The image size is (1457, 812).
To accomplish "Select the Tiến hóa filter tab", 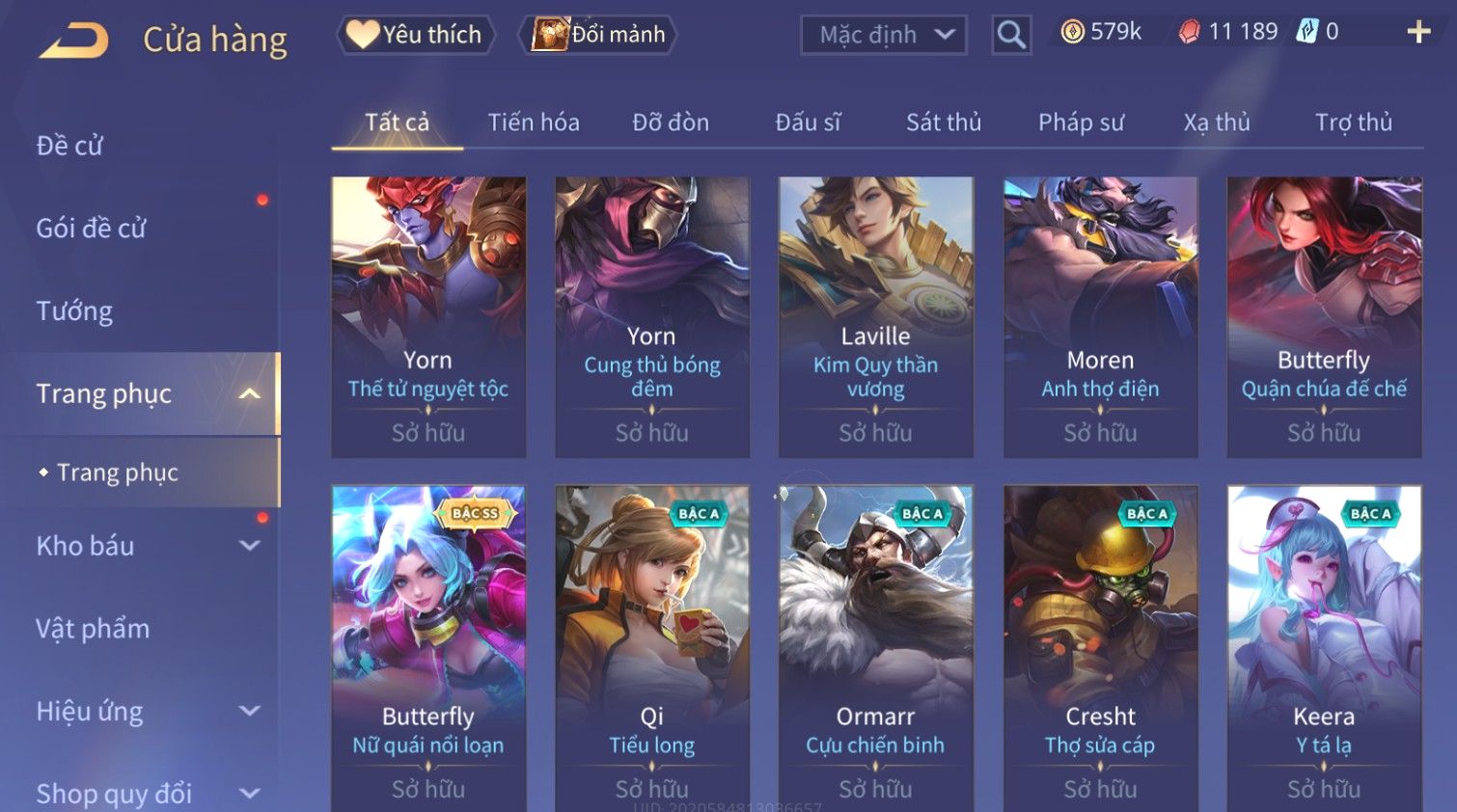I will pyautogui.click(x=534, y=122).
